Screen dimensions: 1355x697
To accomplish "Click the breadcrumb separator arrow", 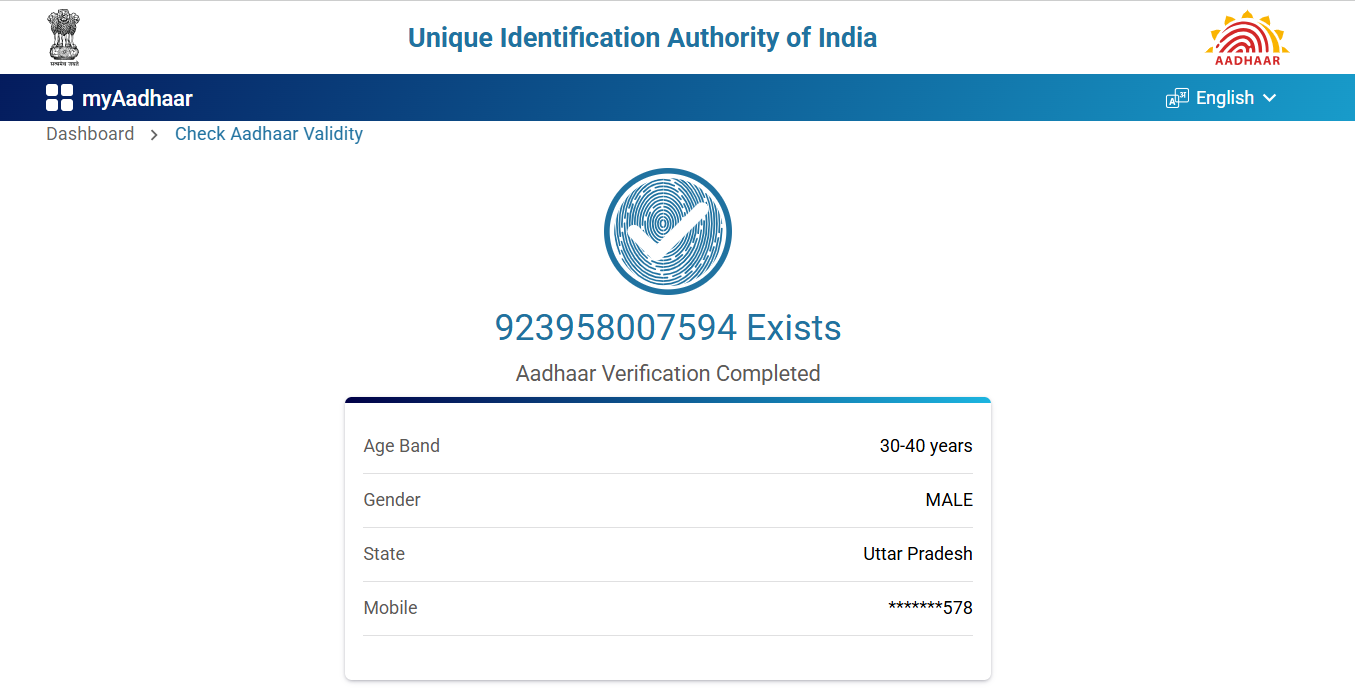I will click(154, 135).
